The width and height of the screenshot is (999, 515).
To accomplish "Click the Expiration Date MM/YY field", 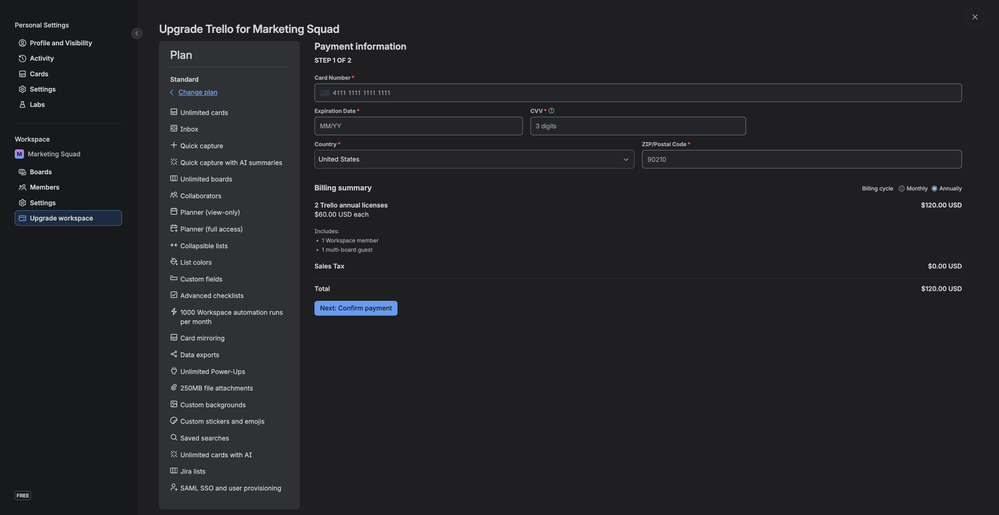I will point(418,126).
